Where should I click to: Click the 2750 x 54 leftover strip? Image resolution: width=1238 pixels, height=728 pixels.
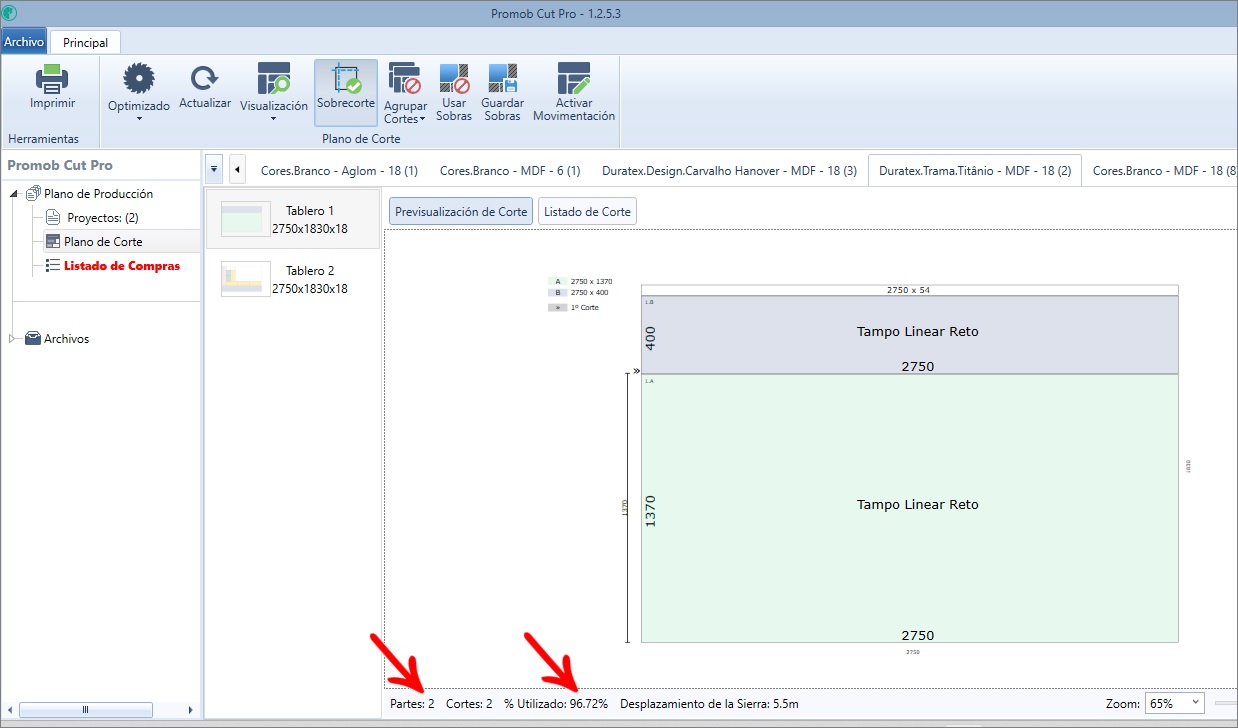[910, 290]
